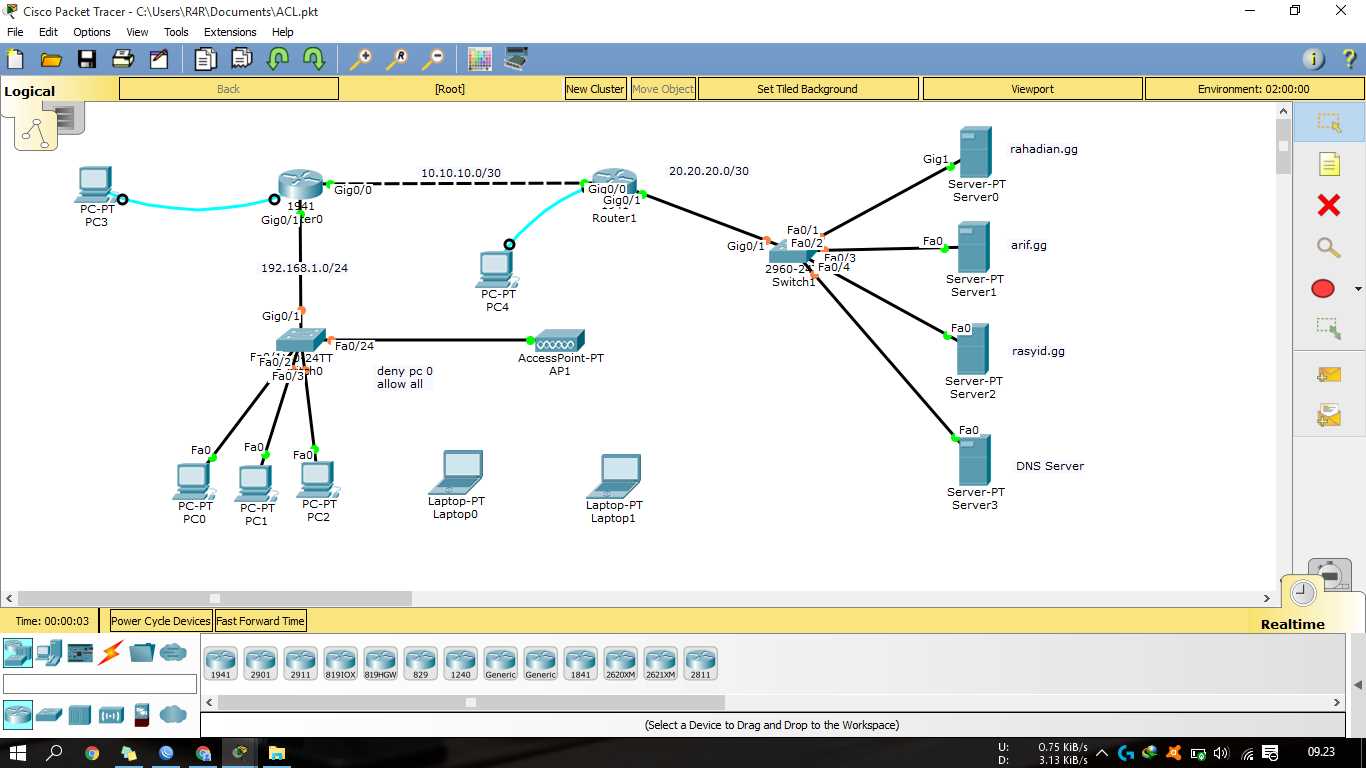Viewport: 1366px width, 768px height.
Task: Choose the WAN Emulation cloud subcategory icon
Action: pyautogui.click(x=173, y=714)
